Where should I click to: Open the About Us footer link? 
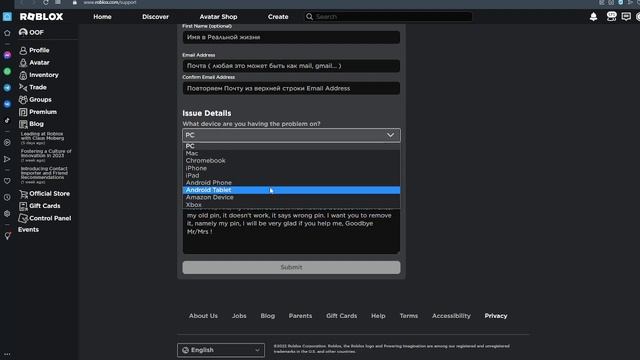pos(203,316)
